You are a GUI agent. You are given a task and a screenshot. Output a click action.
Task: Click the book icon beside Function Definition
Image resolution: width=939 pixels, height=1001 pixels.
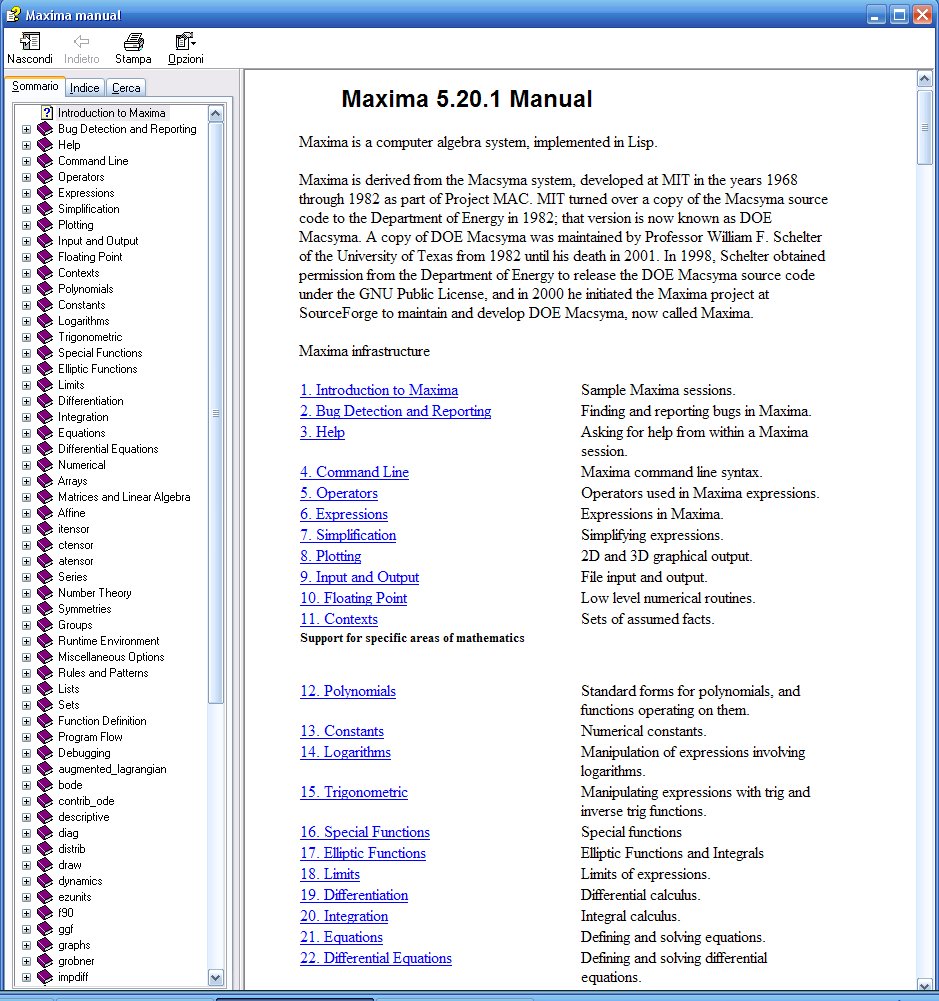45,721
